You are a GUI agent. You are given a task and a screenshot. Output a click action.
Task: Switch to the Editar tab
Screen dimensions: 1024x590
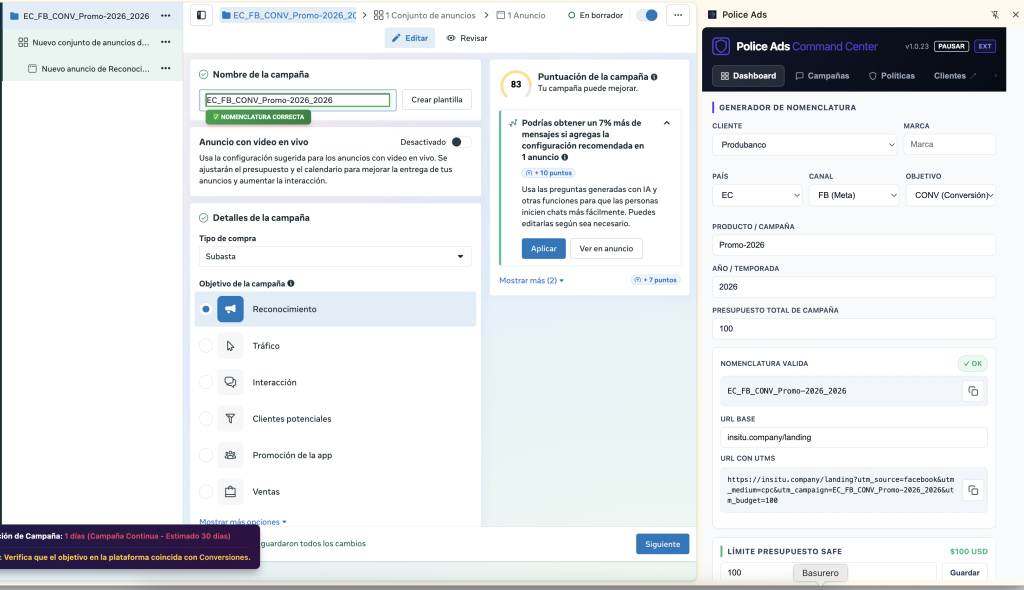[410, 38]
